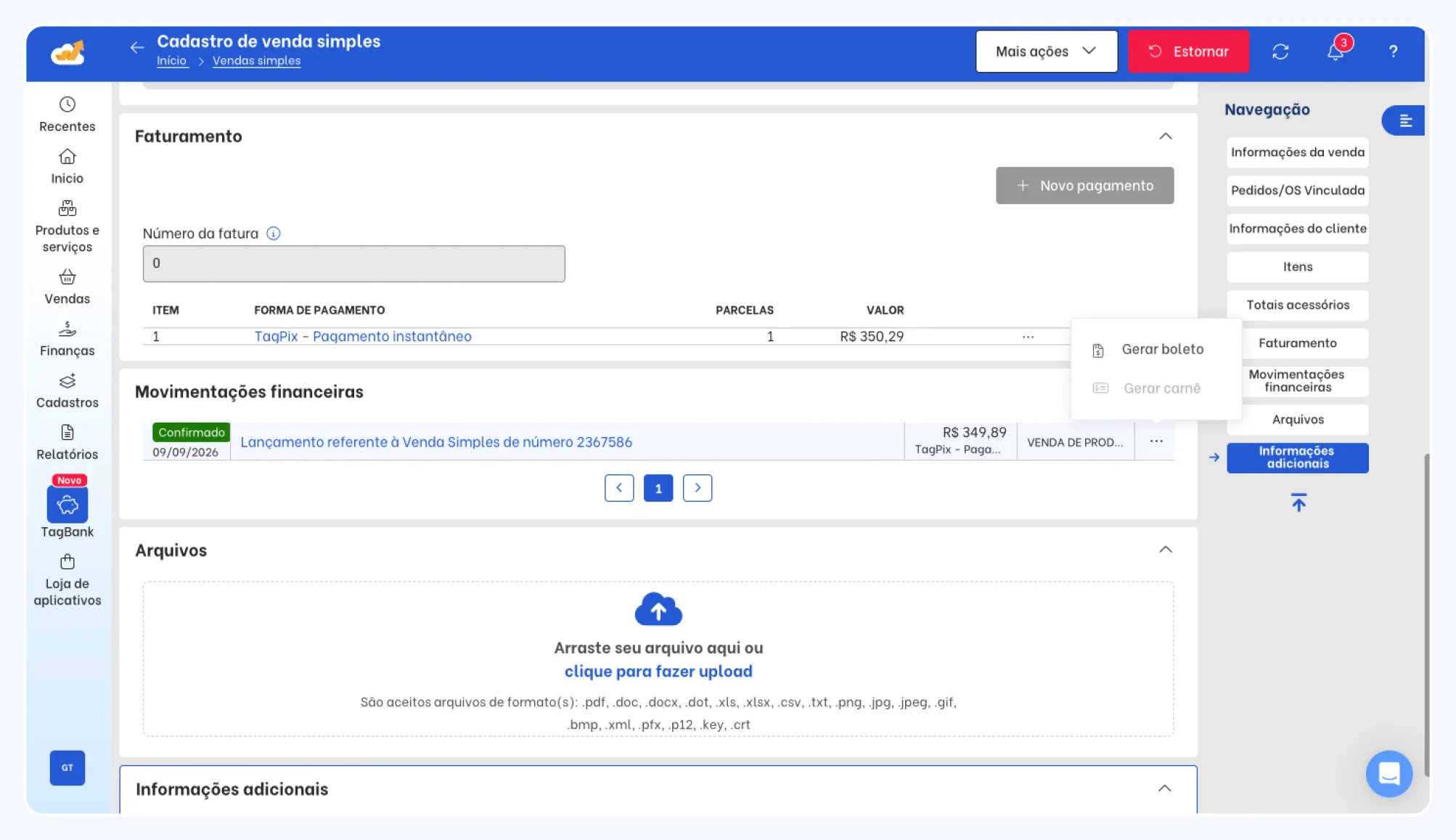Collapse the Faturamento section
This screenshot has width=1456, height=840.
[x=1165, y=136]
